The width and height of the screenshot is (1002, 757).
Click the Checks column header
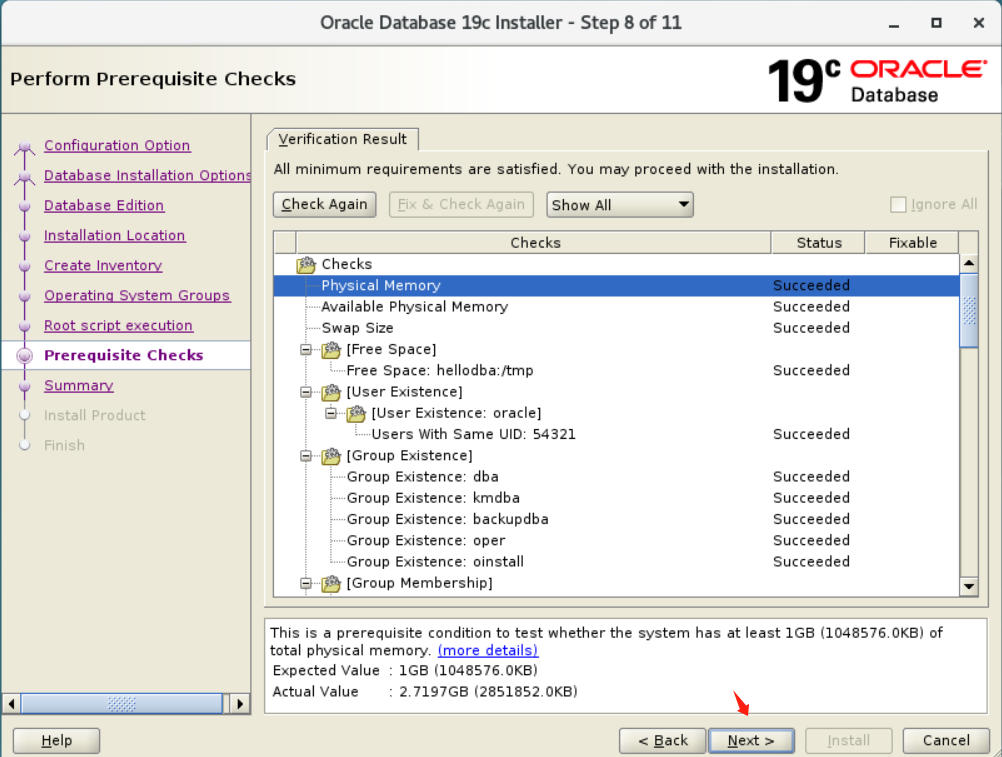[x=534, y=243]
